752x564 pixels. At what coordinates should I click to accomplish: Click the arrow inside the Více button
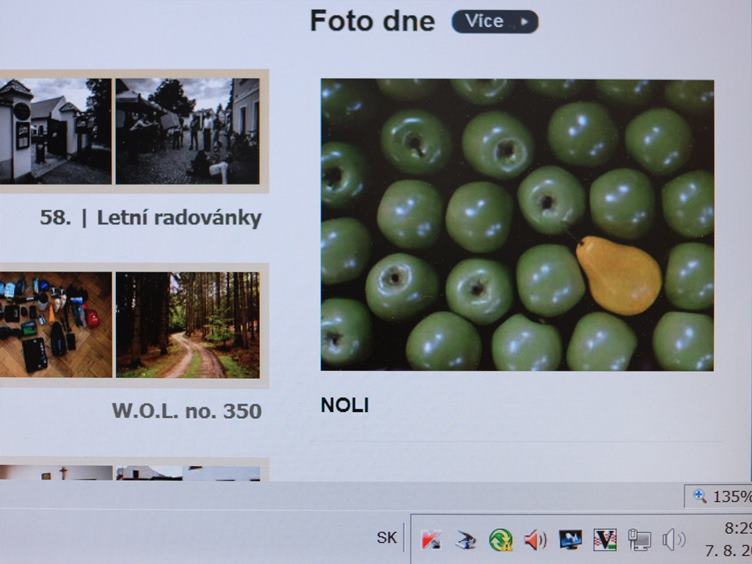524,22
